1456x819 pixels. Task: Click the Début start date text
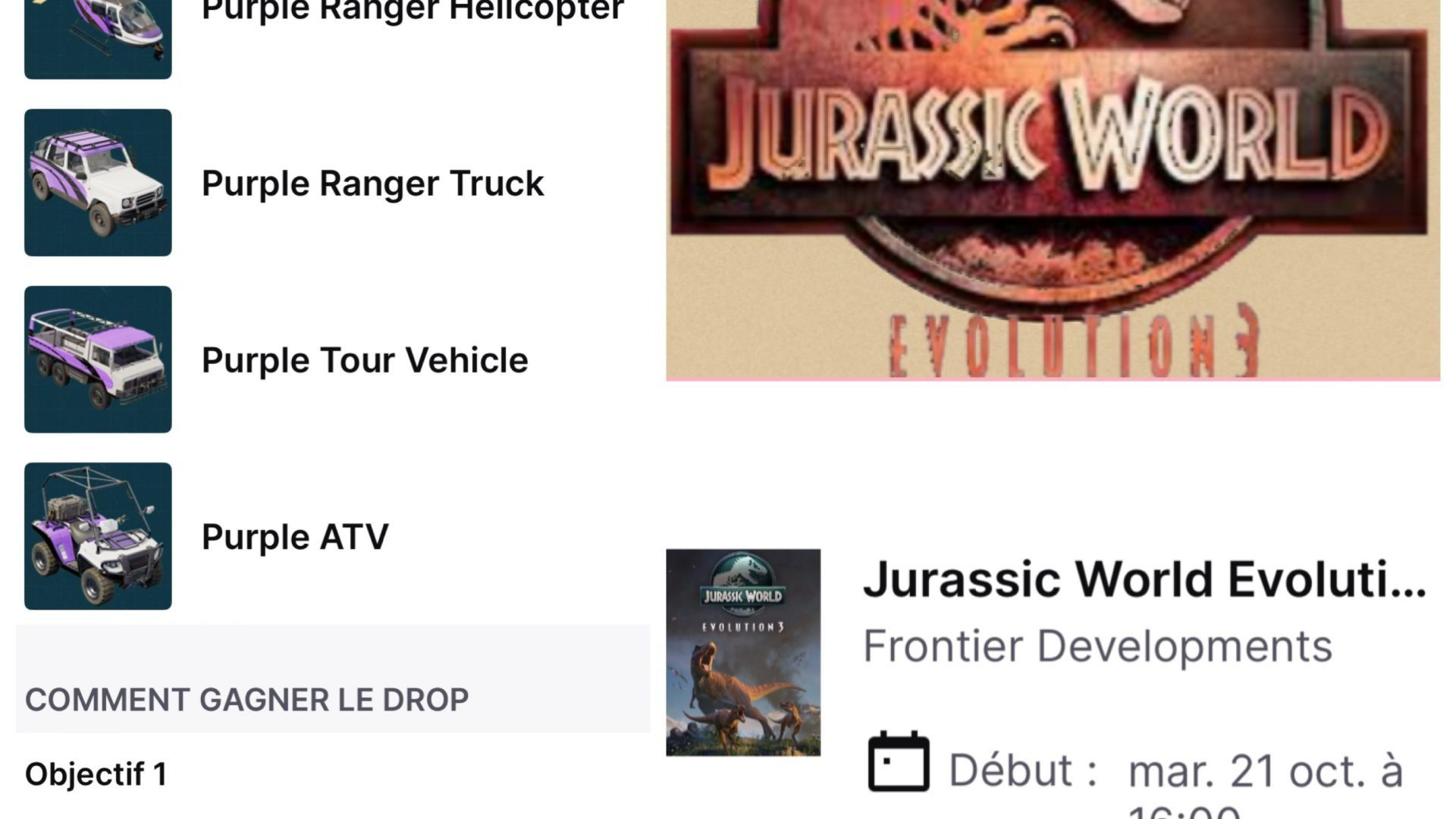pyautogui.click(x=1023, y=770)
